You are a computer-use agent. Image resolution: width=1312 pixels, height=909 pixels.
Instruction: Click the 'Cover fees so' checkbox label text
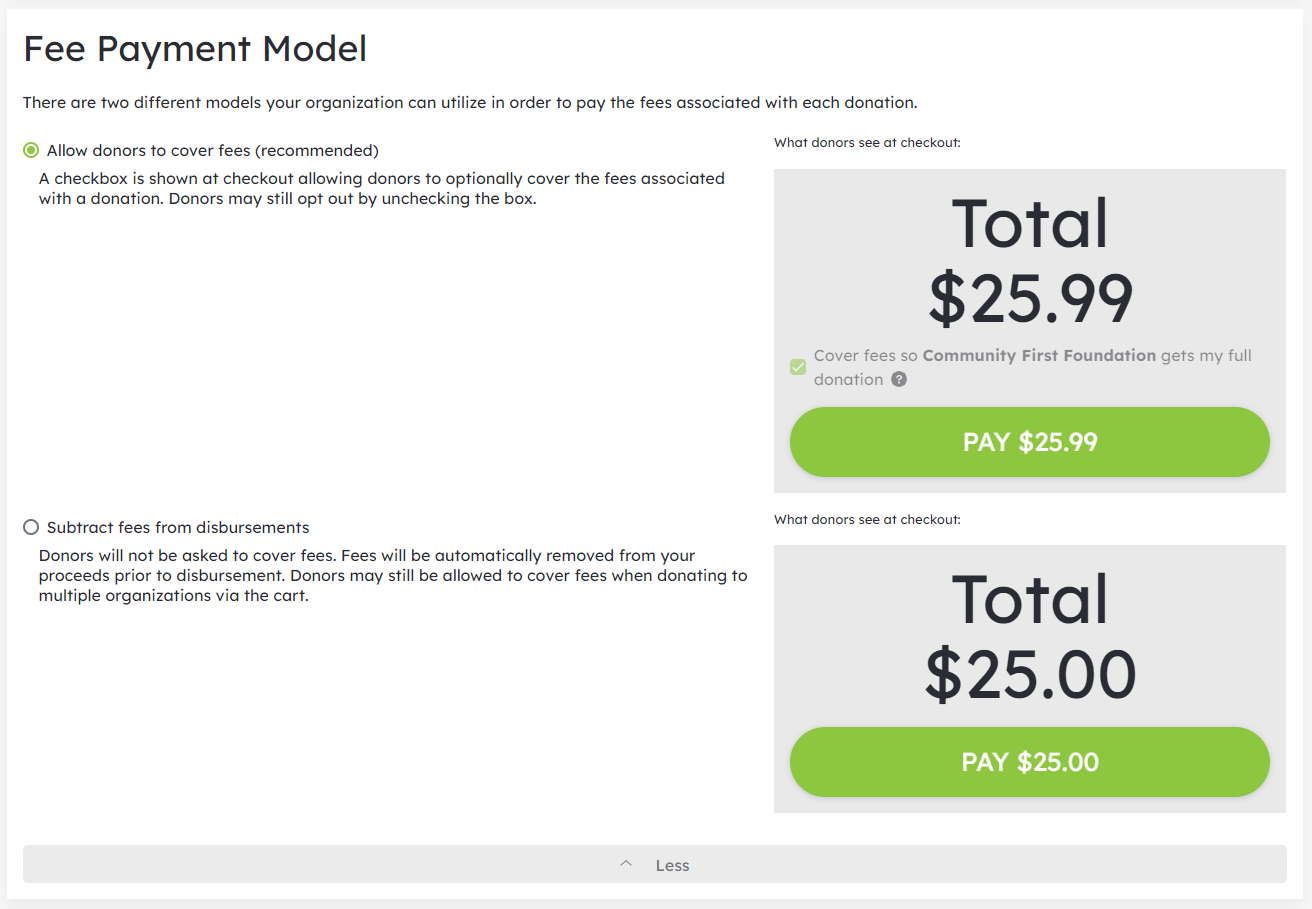click(x=866, y=356)
